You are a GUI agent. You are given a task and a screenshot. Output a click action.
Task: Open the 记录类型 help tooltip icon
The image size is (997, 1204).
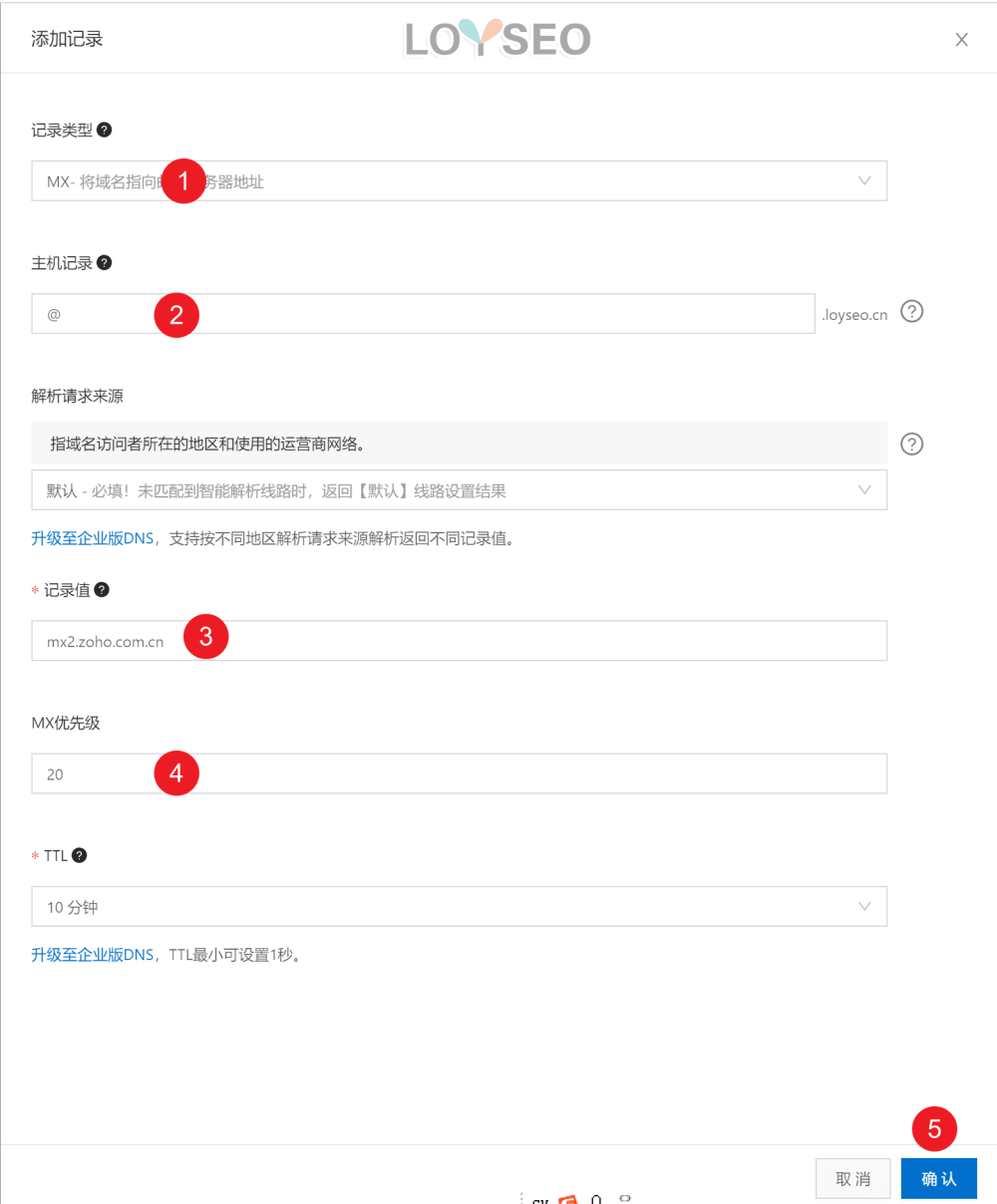(x=107, y=130)
